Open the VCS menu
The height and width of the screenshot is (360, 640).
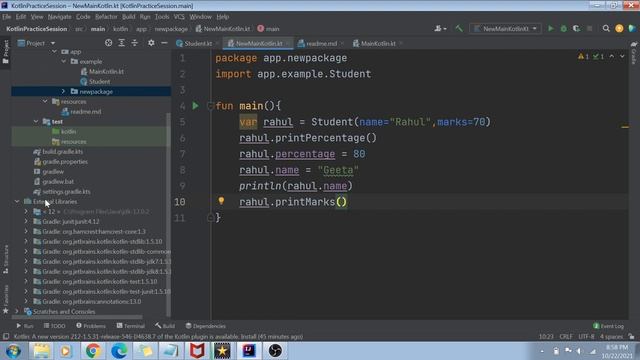179,17
